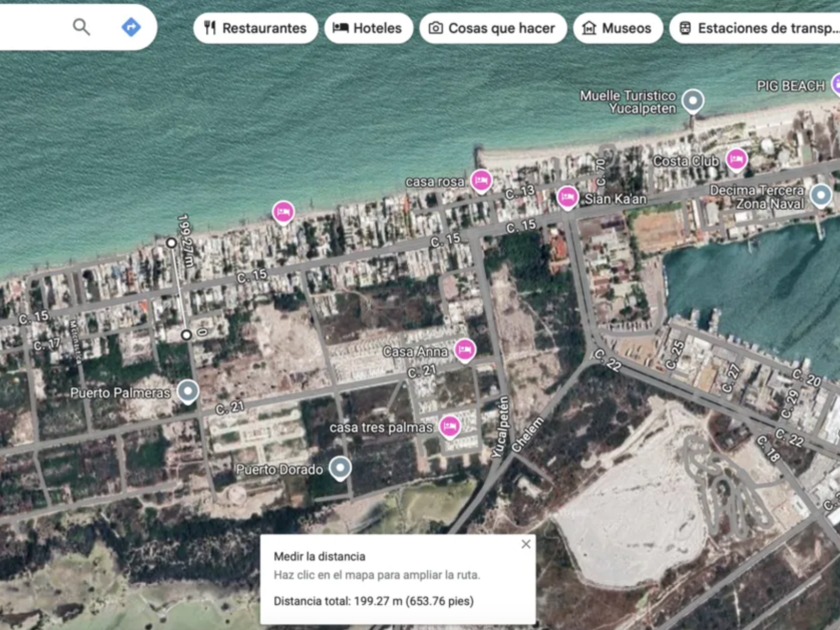The width and height of the screenshot is (840, 630).
Task: Select the casa tres palmas pin
Action: (449, 426)
